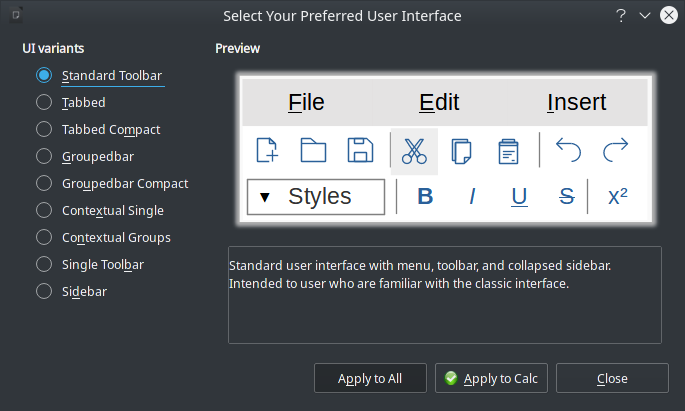Select the Tabbed Compact radio button
This screenshot has height=411, width=685.
(x=98, y=130)
